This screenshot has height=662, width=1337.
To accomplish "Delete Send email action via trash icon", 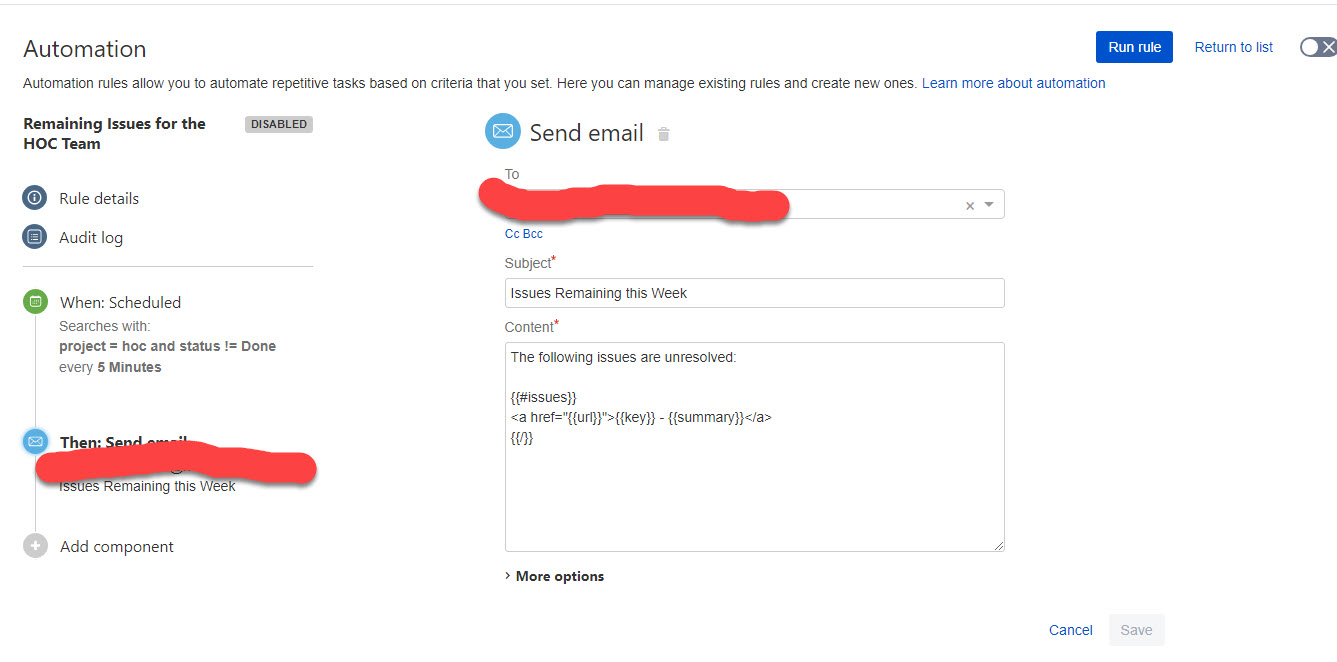I will click(664, 134).
